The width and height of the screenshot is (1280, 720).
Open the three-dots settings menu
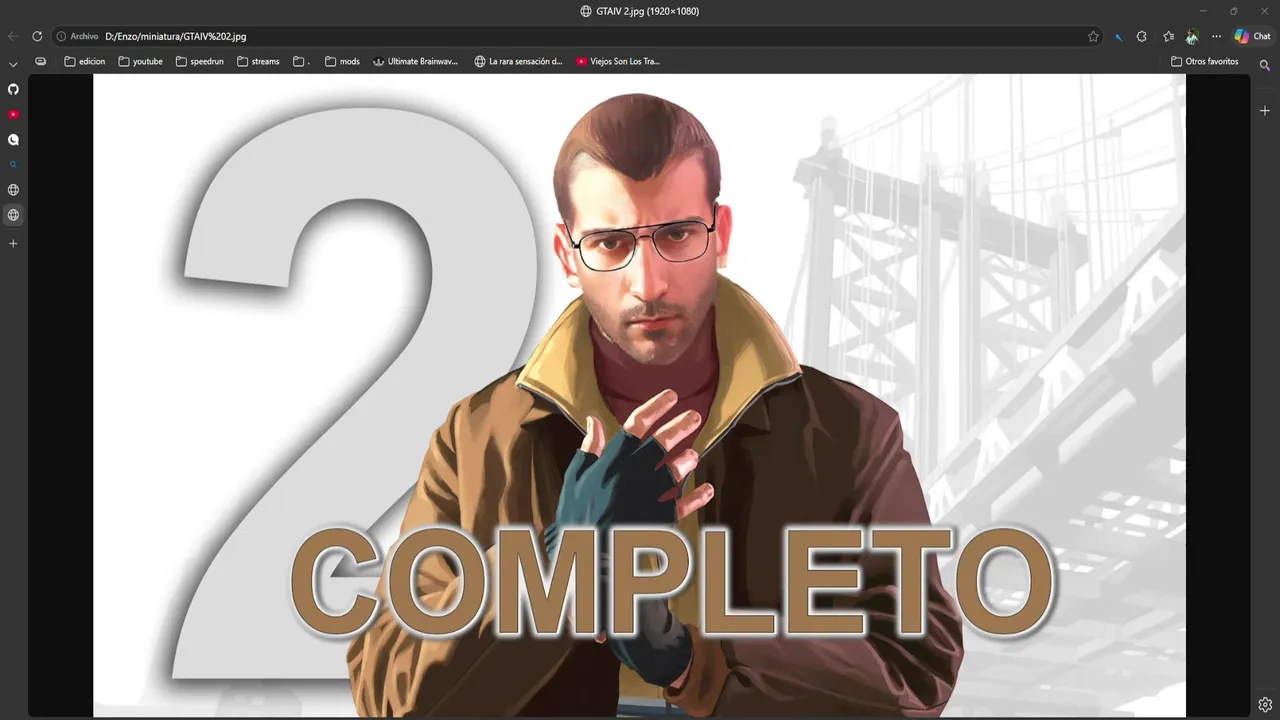pyautogui.click(x=1216, y=36)
